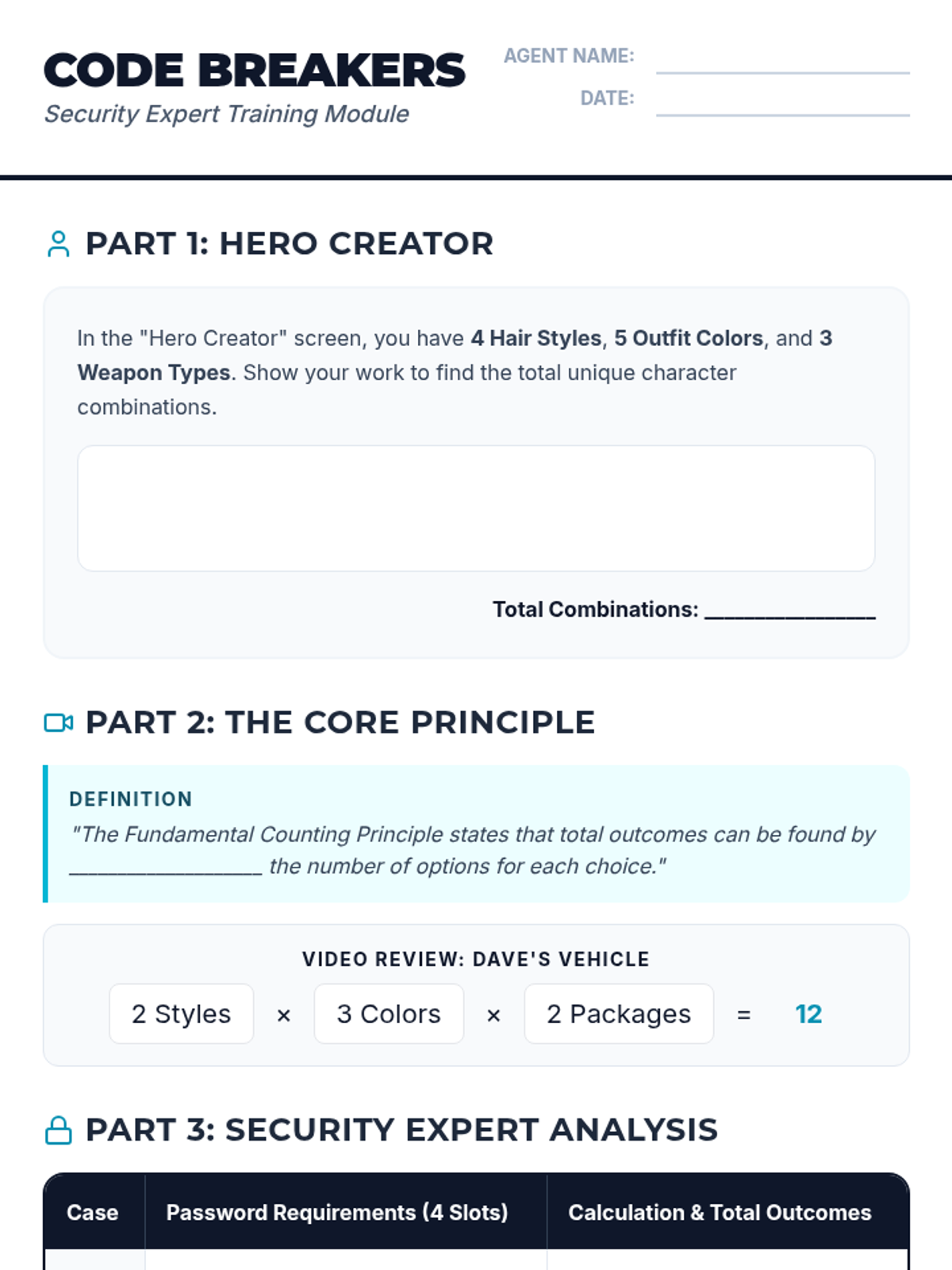The width and height of the screenshot is (952, 1270).
Task: Click inside the Hero Creator work box
Action: [476, 508]
